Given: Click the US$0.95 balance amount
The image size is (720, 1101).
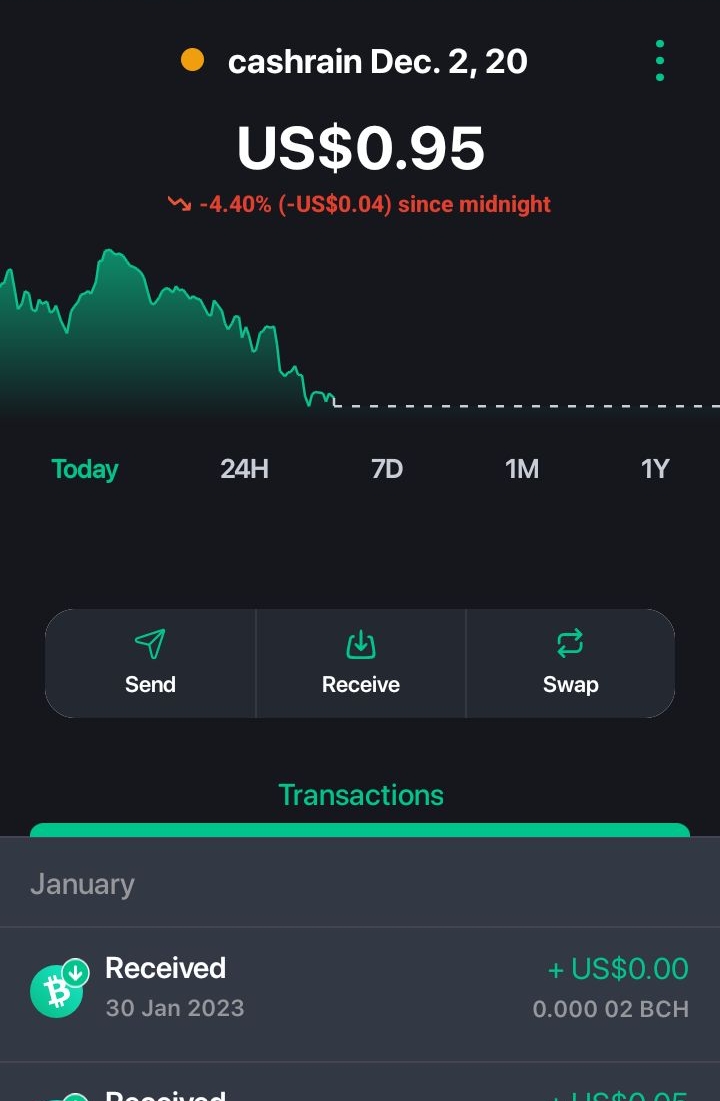Looking at the screenshot, I should click(x=361, y=148).
